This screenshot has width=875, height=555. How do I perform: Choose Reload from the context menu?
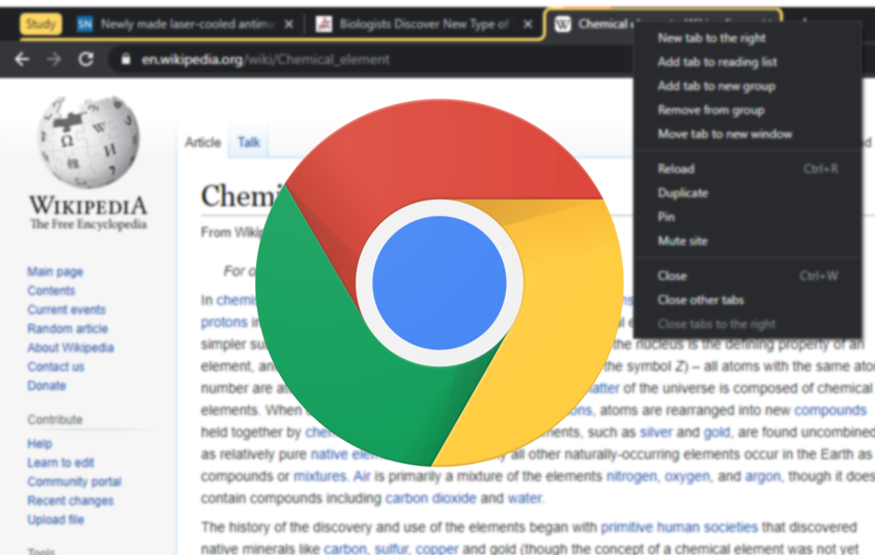pyautogui.click(x=748, y=169)
